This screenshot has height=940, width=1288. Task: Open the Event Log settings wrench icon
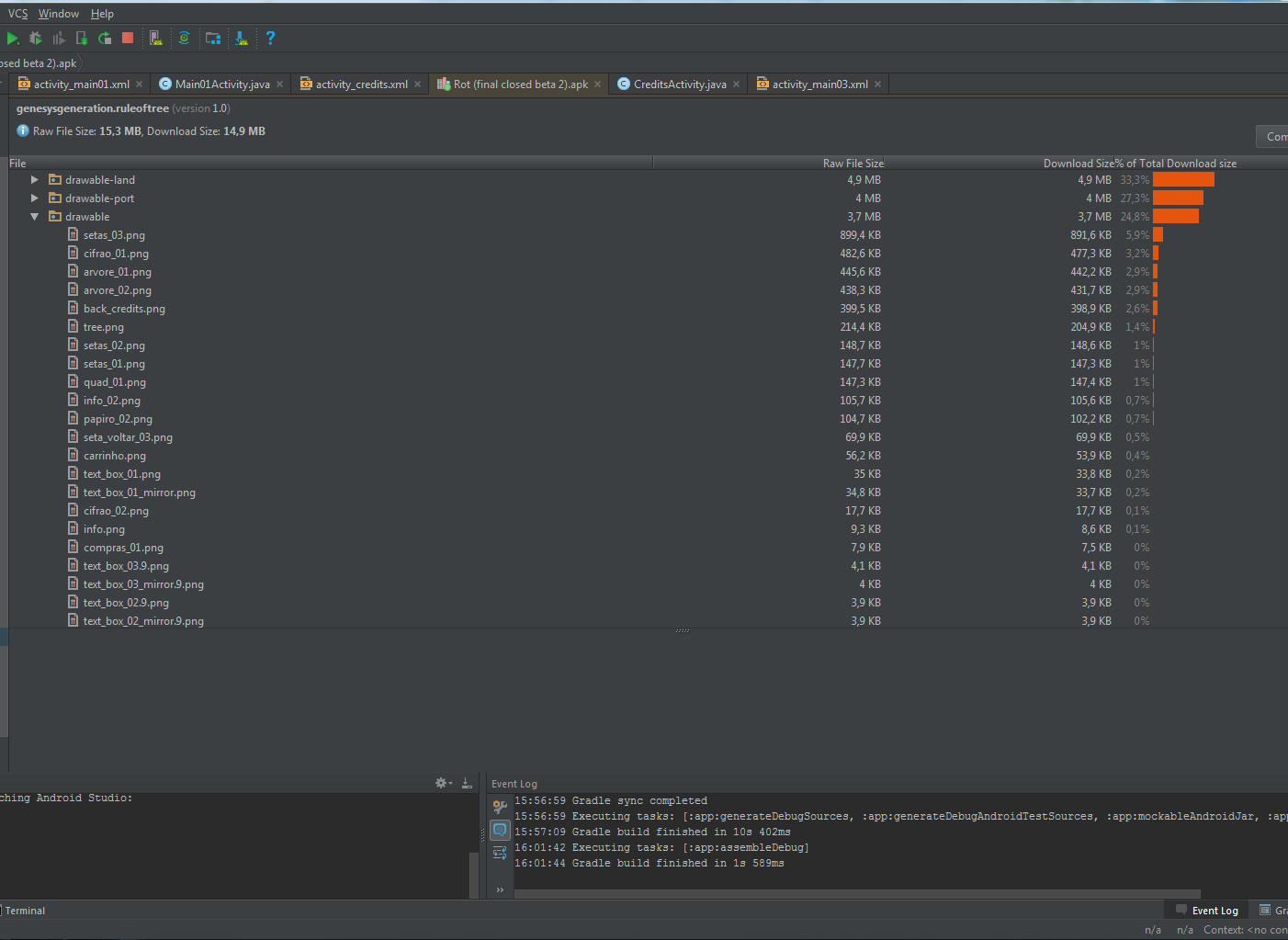pyautogui.click(x=500, y=807)
